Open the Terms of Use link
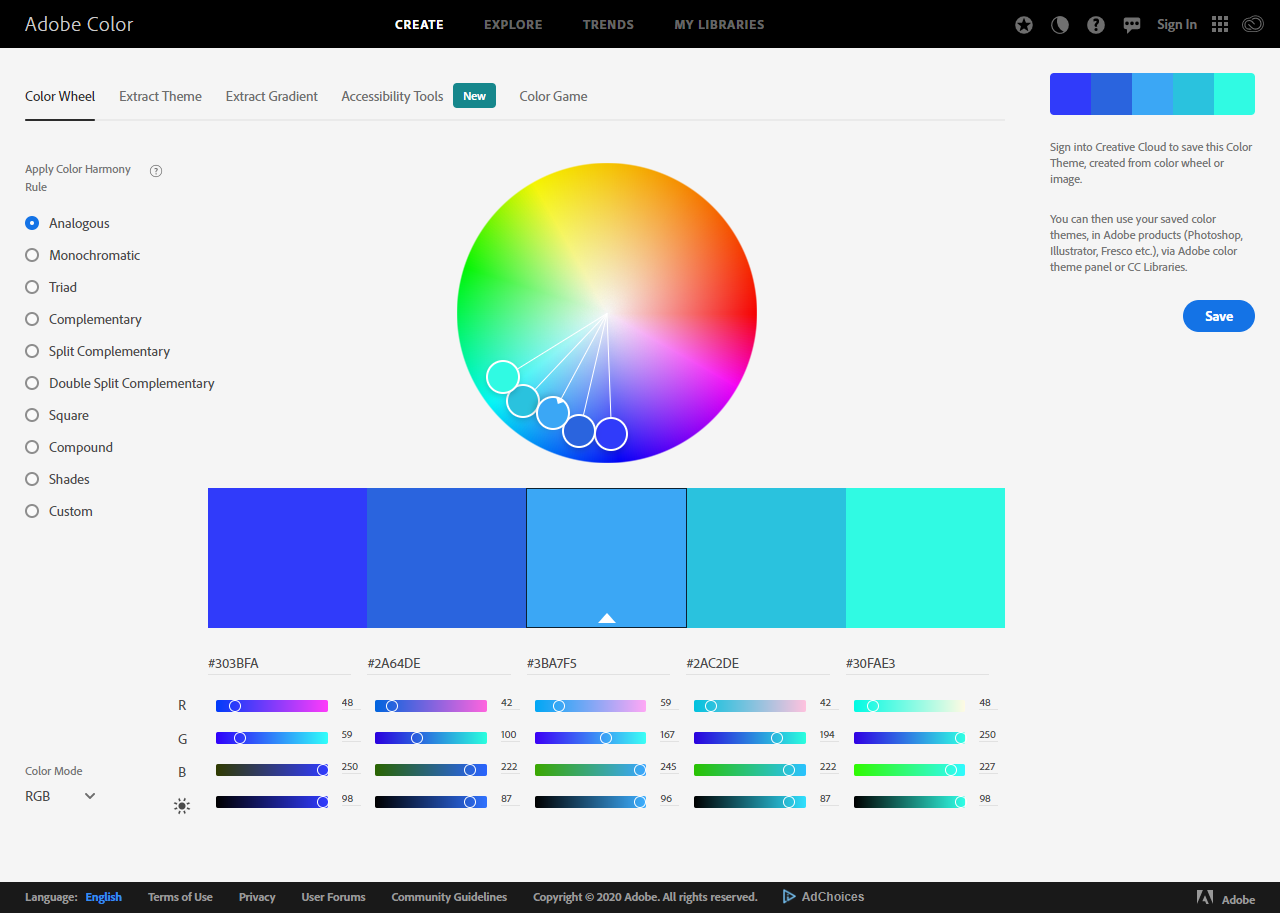This screenshot has width=1280, height=913. (180, 897)
